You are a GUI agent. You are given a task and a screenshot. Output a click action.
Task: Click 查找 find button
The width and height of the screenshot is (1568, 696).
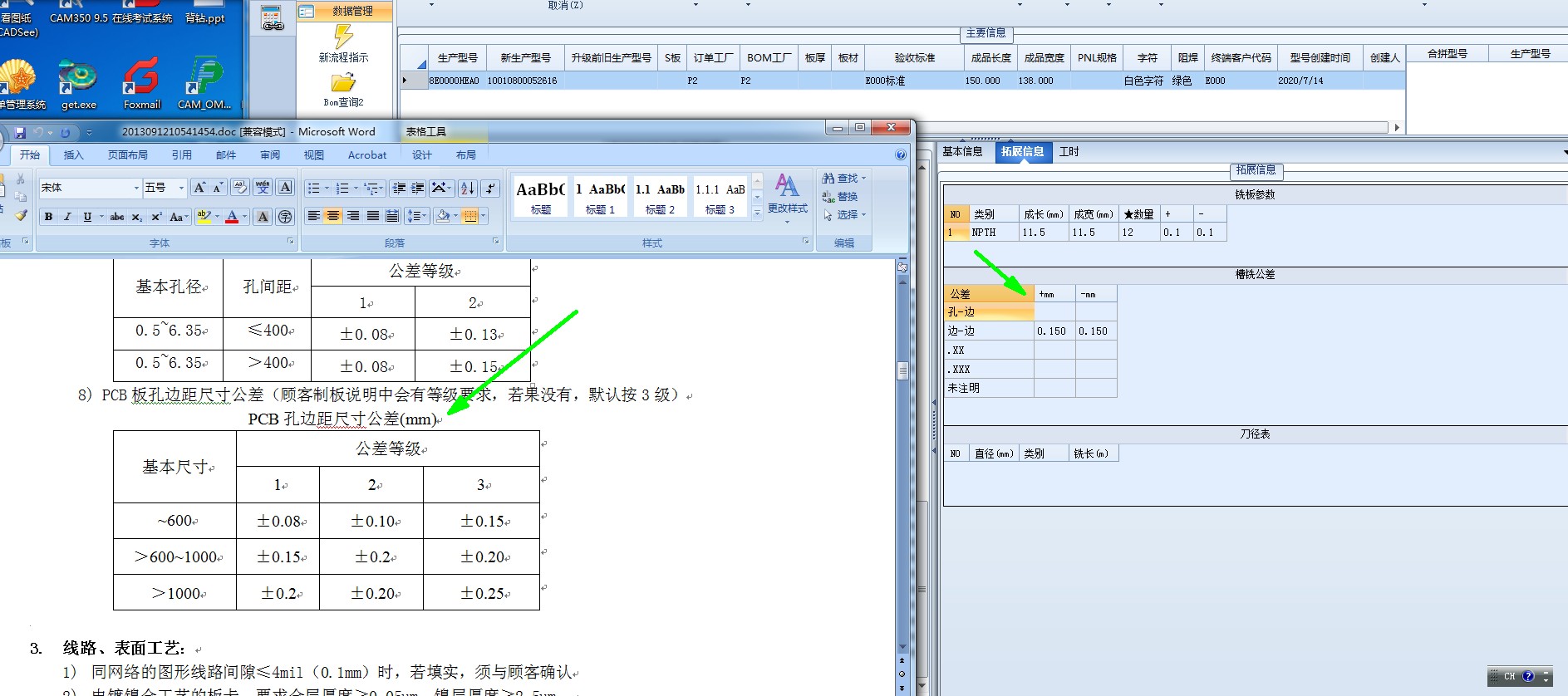(x=843, y=179)
